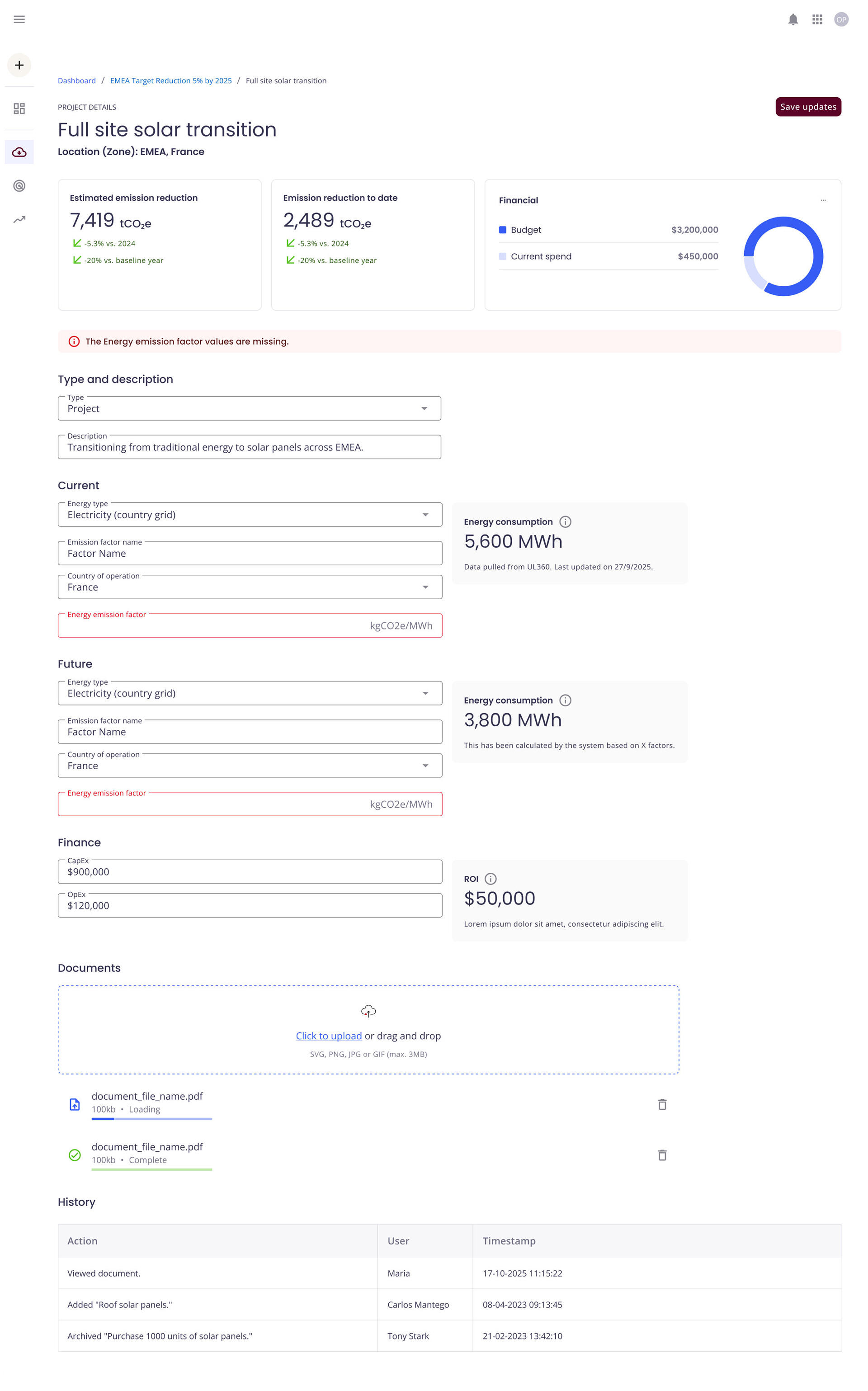Select the cloud import sidebar icon

19,152
